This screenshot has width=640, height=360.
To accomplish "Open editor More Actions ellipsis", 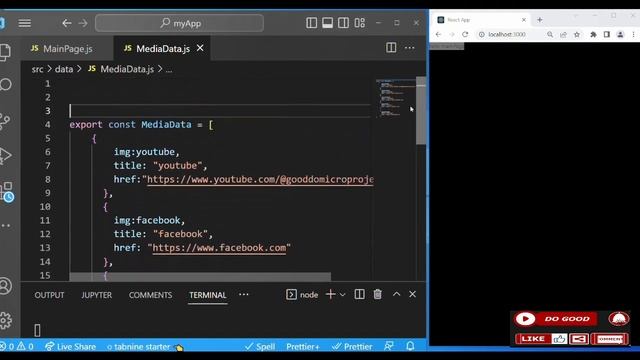I will (x=409, y=48).
